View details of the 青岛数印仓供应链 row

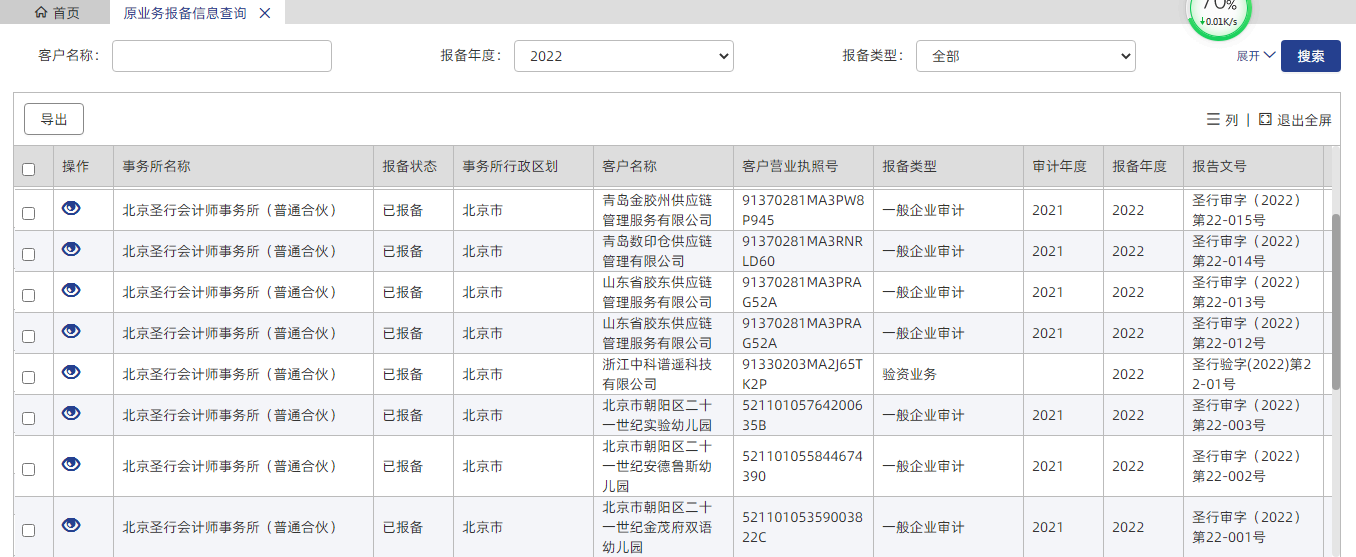click(x=71, y=249)
